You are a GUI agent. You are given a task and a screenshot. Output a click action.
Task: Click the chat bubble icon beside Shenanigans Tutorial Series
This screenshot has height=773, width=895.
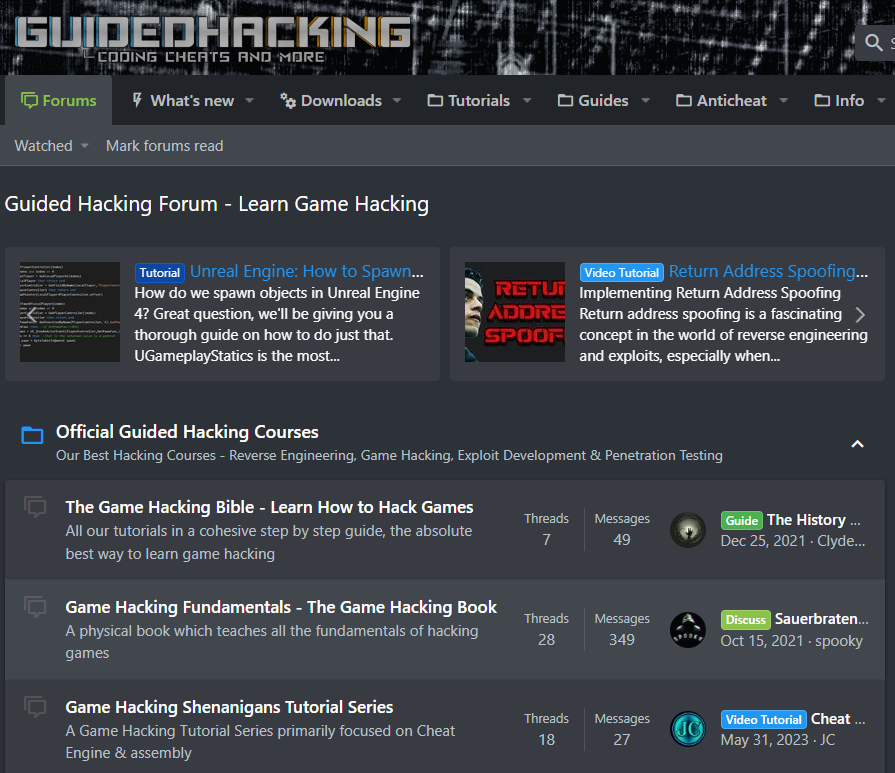tap(35, 706)
